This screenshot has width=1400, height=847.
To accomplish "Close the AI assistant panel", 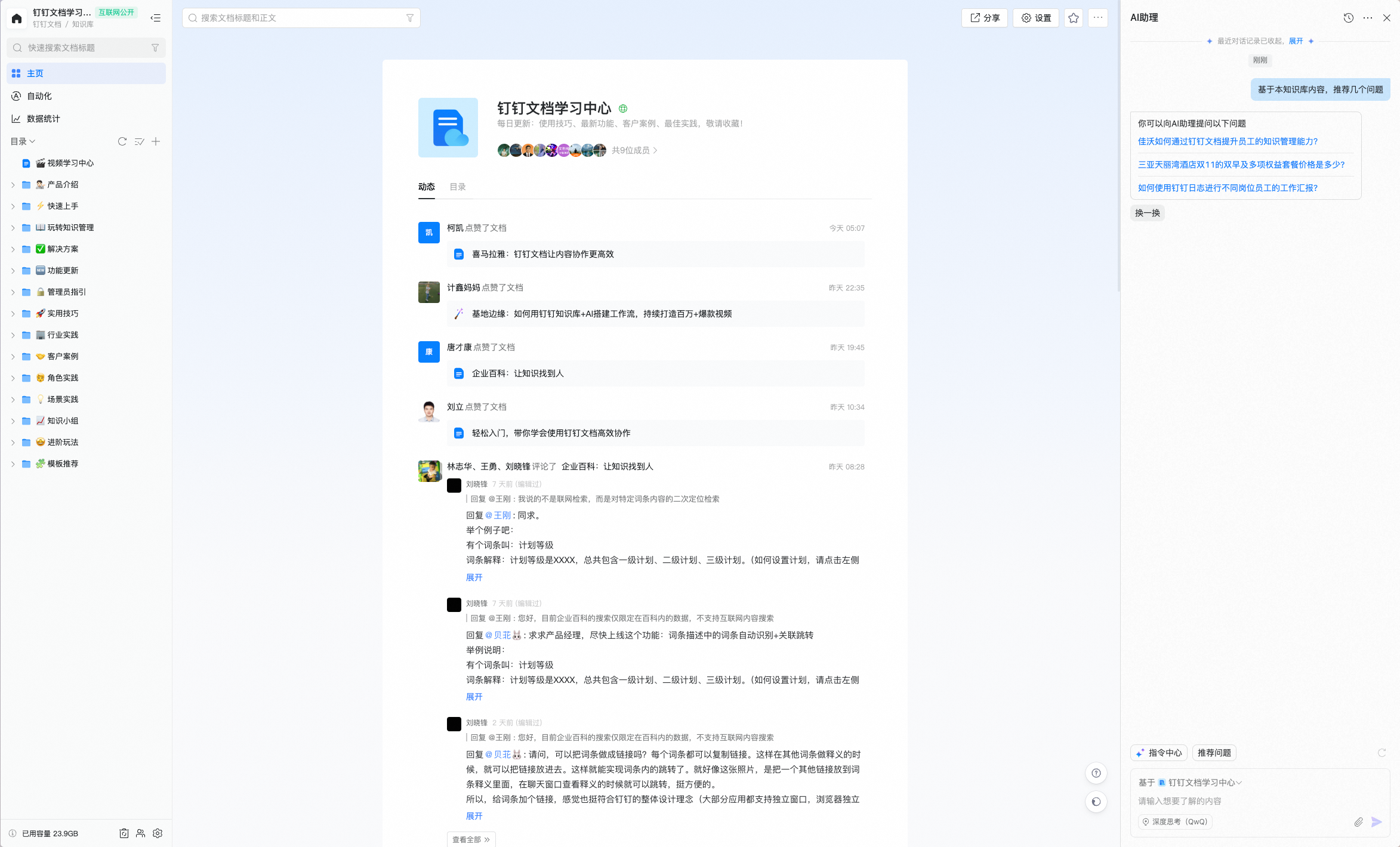I will pyautogui.click(x=1387, y=18).
